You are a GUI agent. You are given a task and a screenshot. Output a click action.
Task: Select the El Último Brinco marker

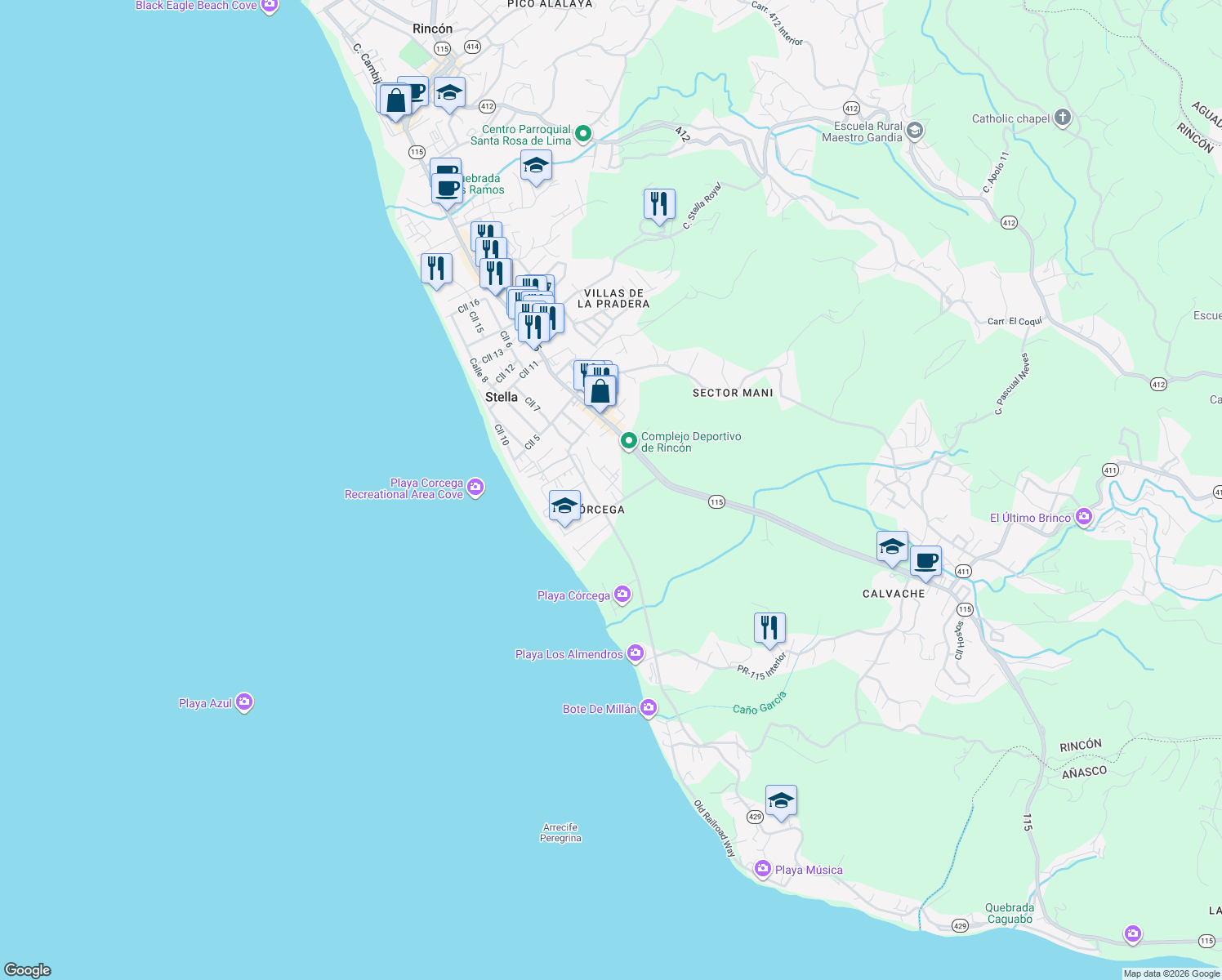coord(1085,517)
